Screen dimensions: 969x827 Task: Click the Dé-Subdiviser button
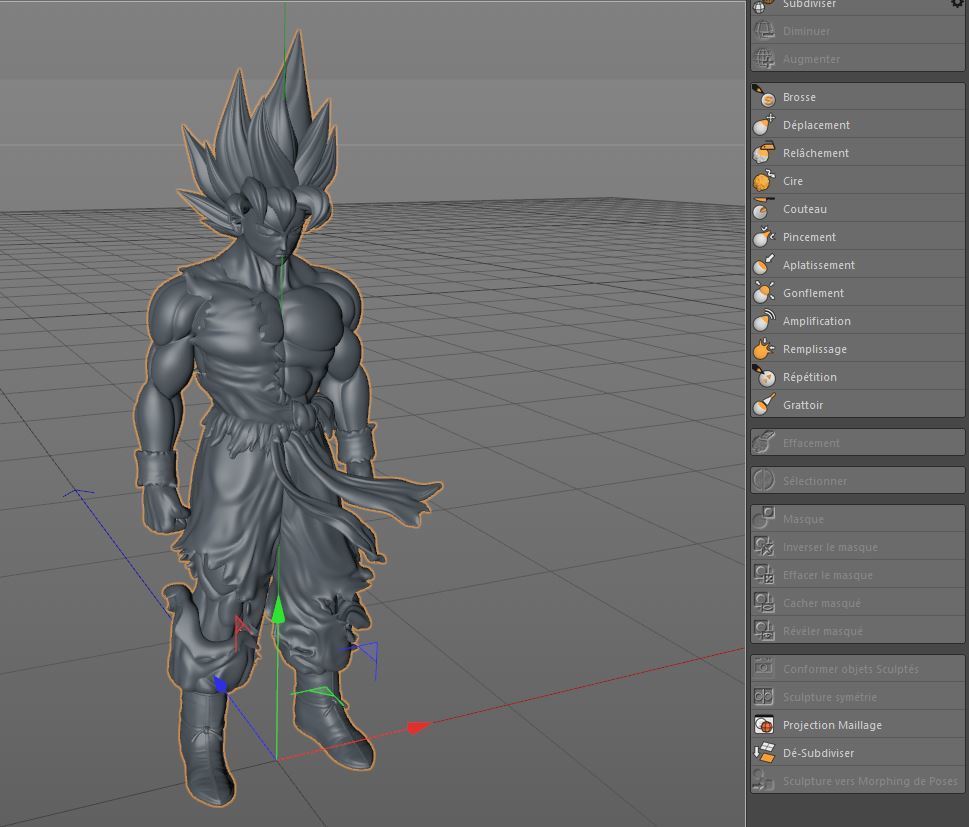[x=857, y=753]
